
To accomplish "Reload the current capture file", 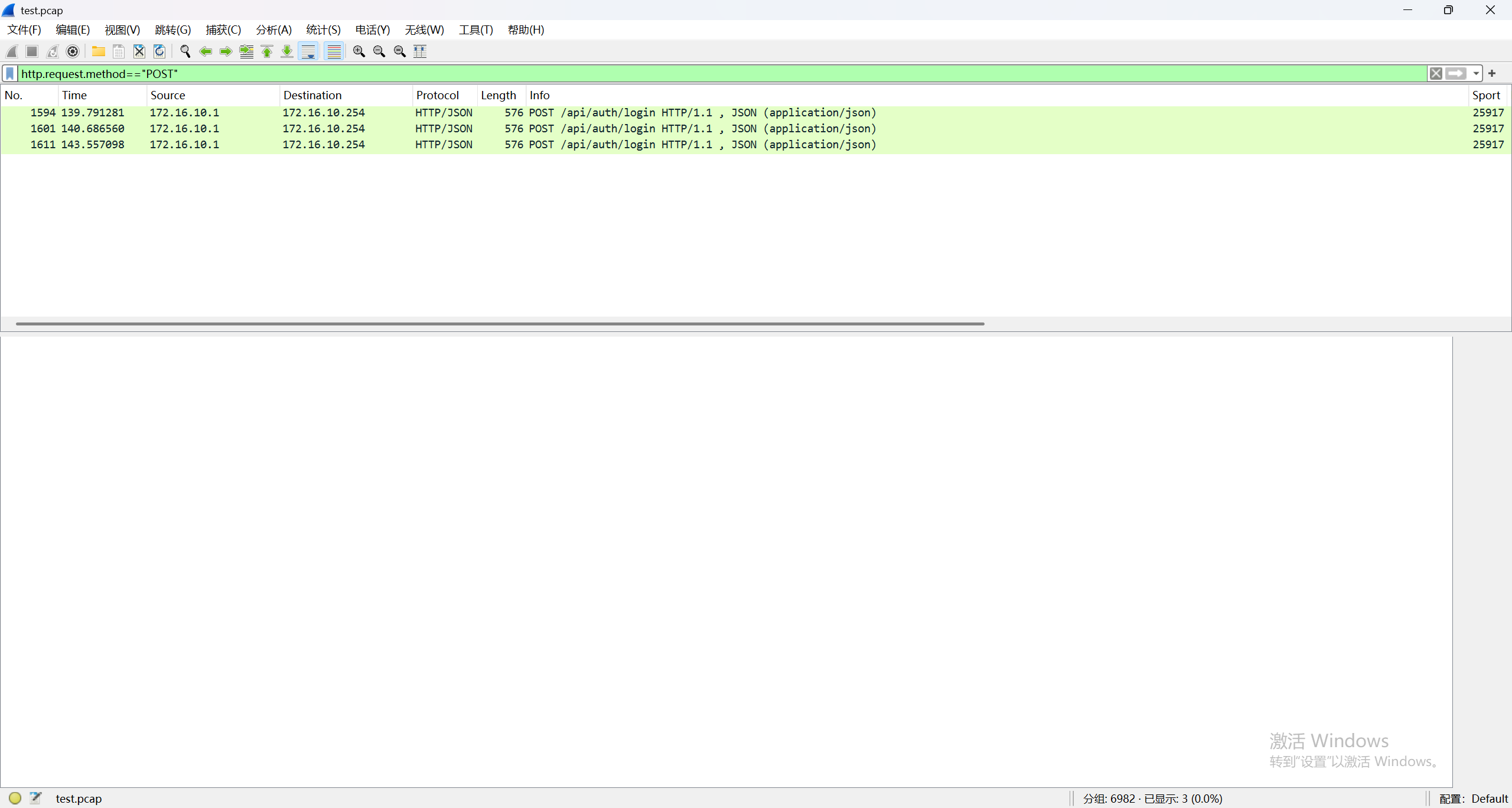I will click(159, 51).
